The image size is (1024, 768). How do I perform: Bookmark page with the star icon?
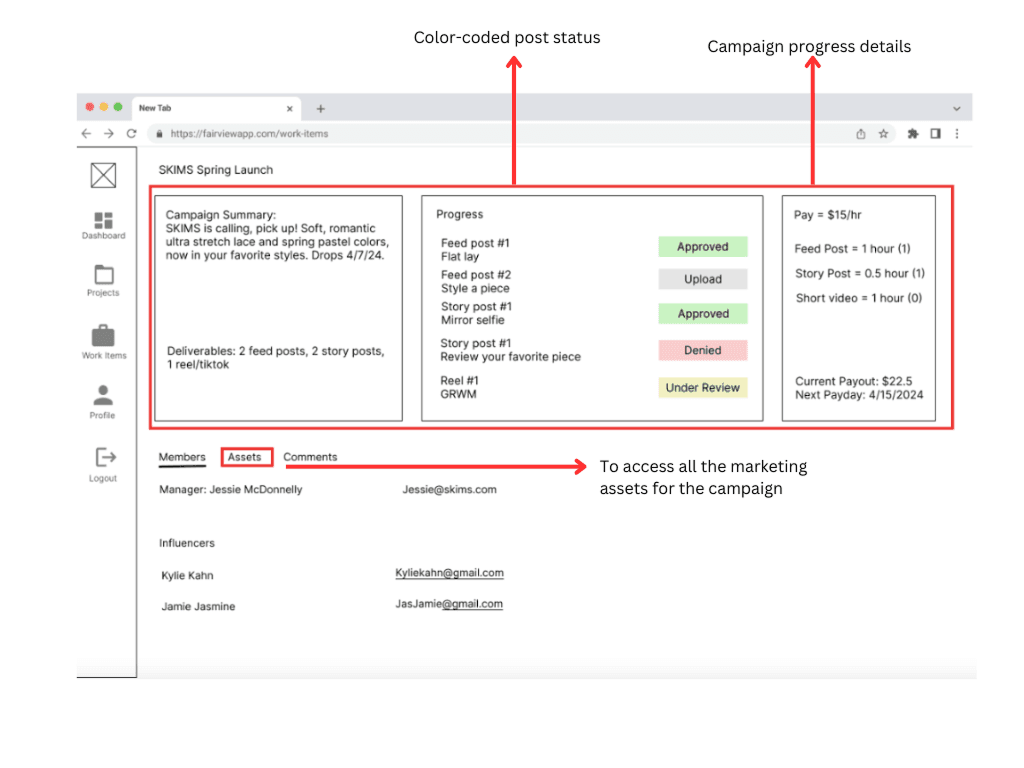(x=883, y=134)
